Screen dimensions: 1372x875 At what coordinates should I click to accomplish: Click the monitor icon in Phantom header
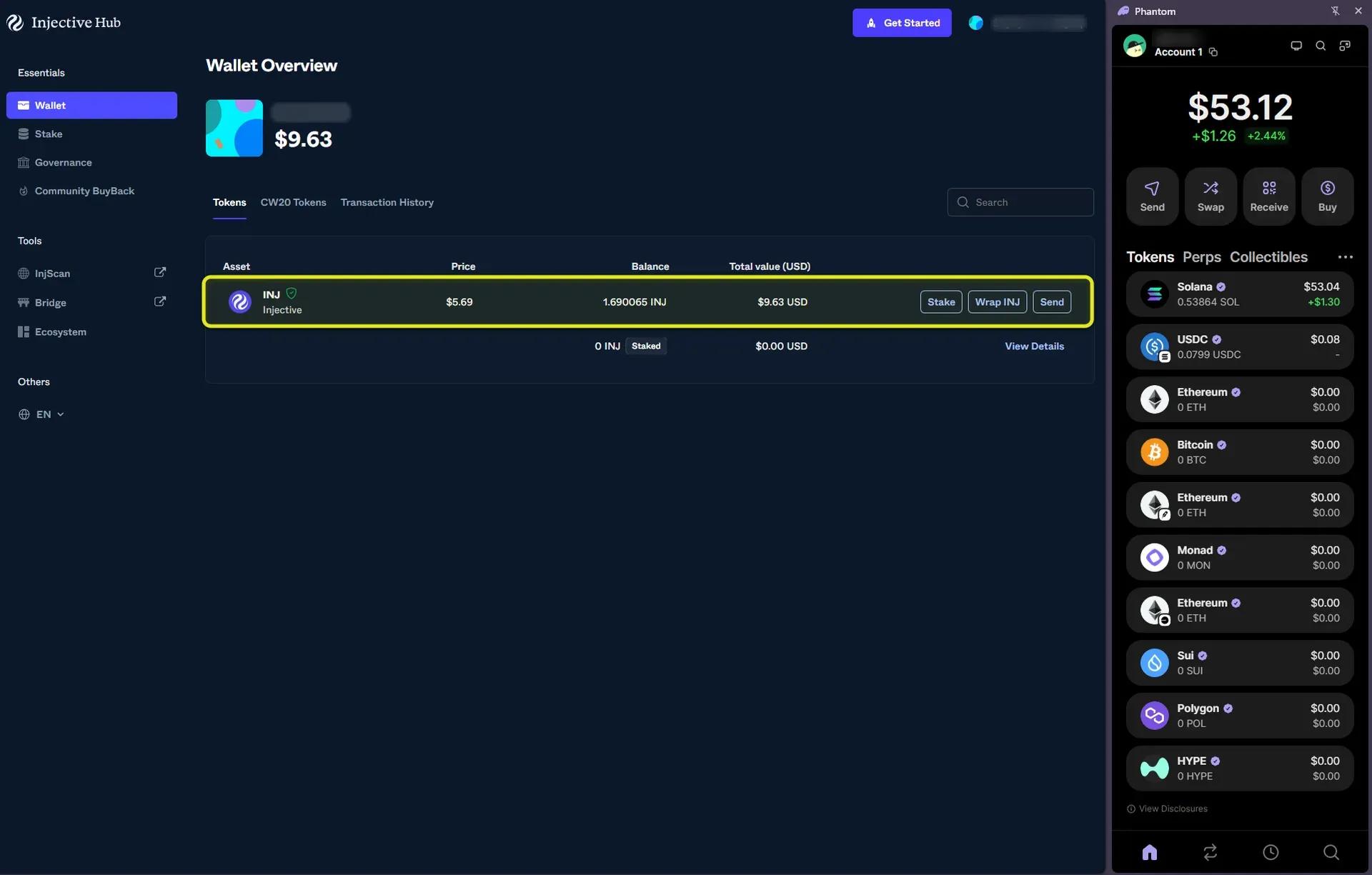1296,46
